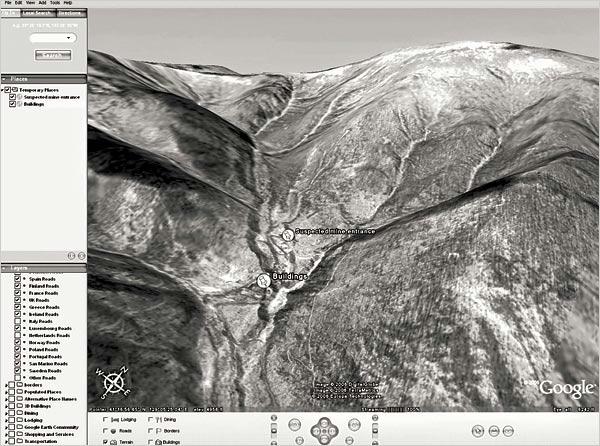Toggle the Terrain checkbox in bottom panel
The height and width of the screenshot is (446, 600).
click(107, 441)
